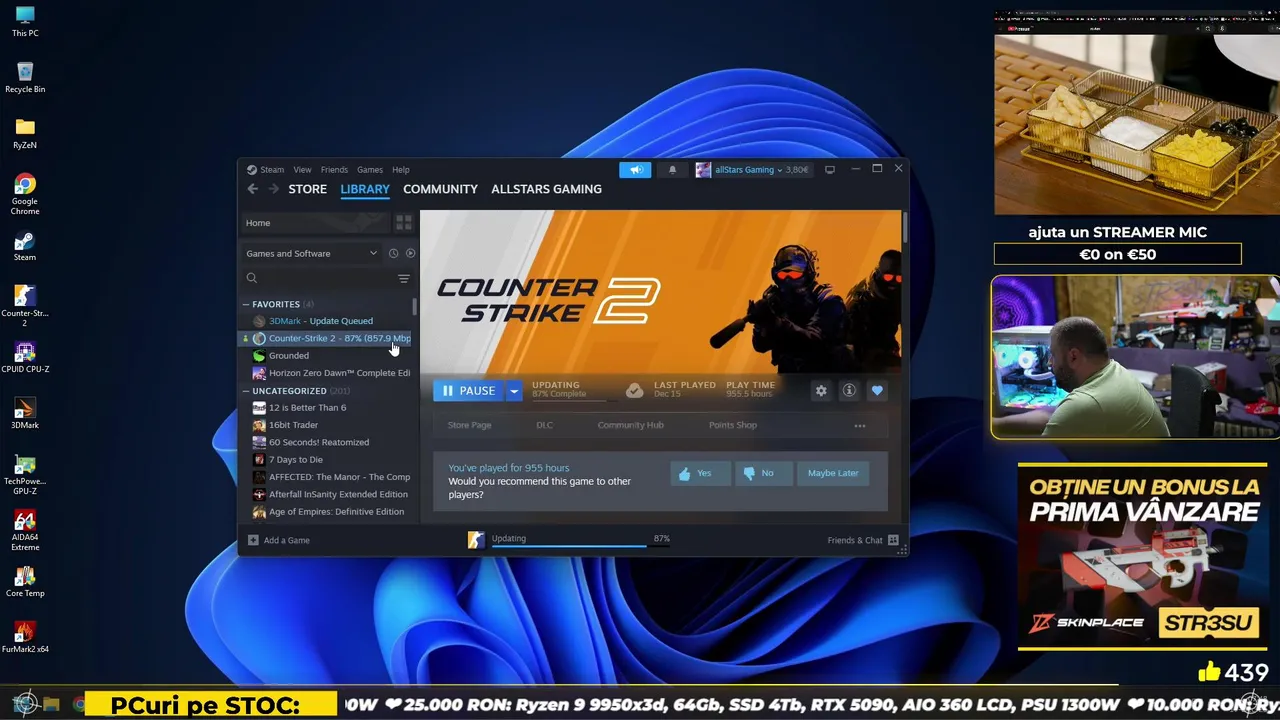Image resolution: width=1280 pixels, height=720 pixels.
Task: Select TechPowerUp GPU-Z desktop shortcut
Action: pos(25,473)
